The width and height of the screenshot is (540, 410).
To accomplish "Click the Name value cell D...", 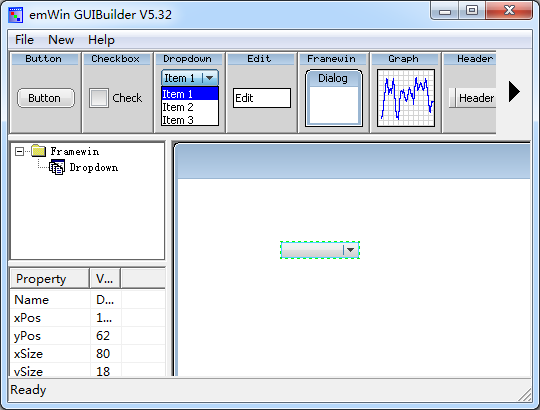I will pos(105,299).
